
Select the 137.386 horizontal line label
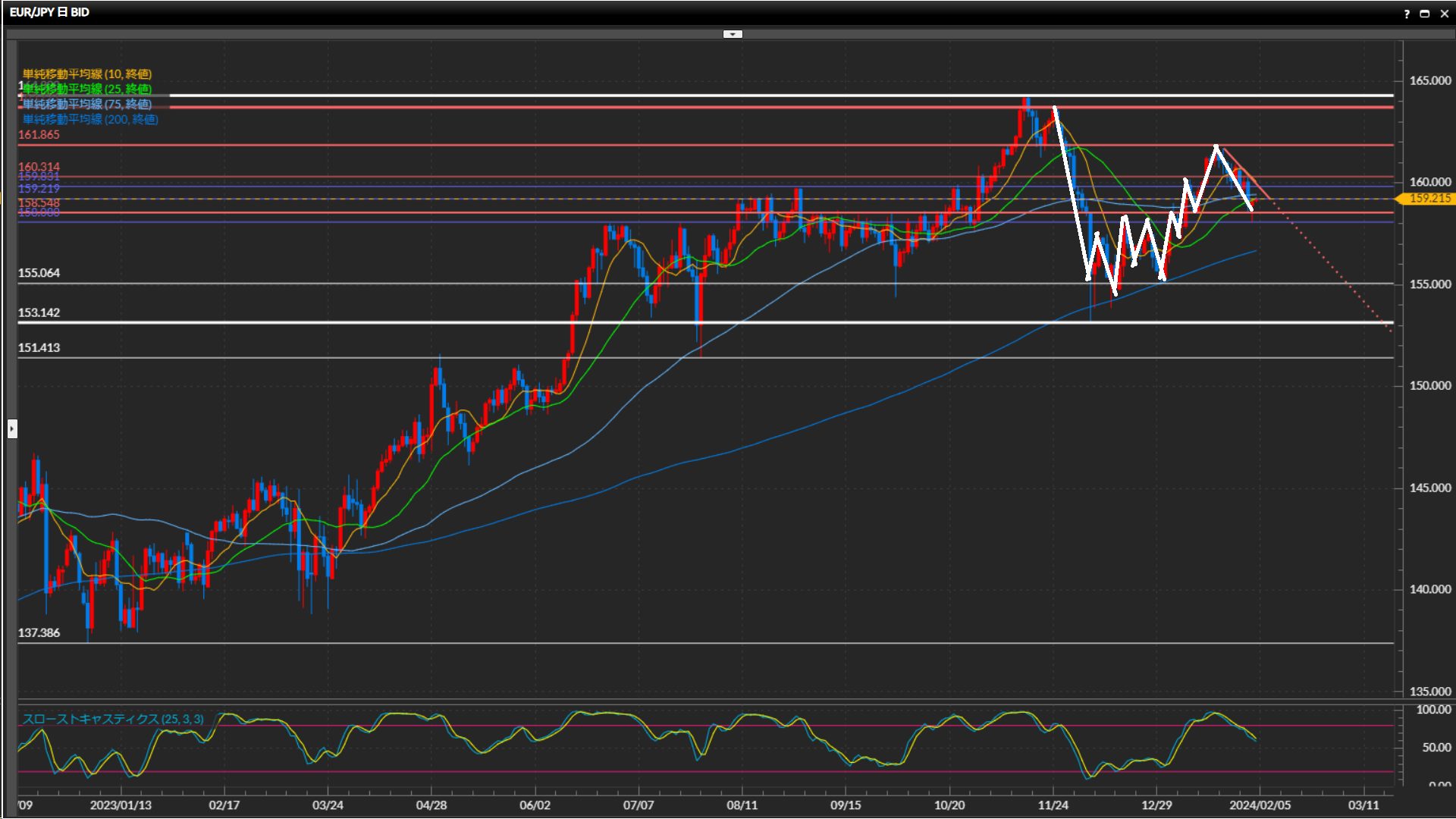(x=39, y=632)
